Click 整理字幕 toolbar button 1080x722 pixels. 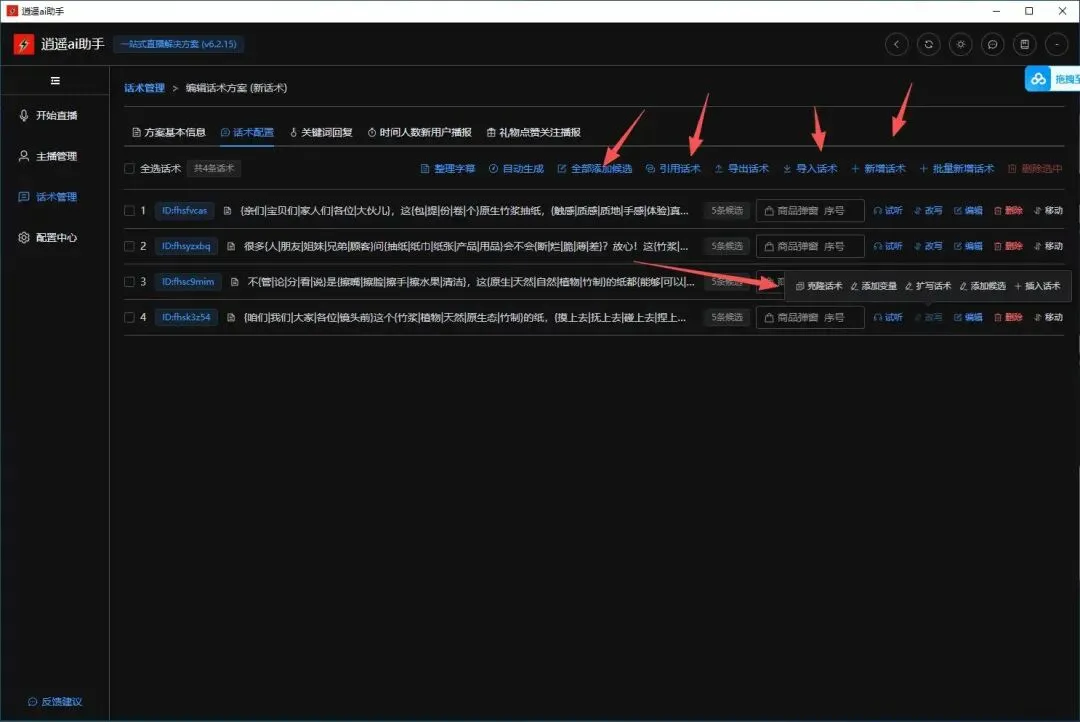coord(448,168)
